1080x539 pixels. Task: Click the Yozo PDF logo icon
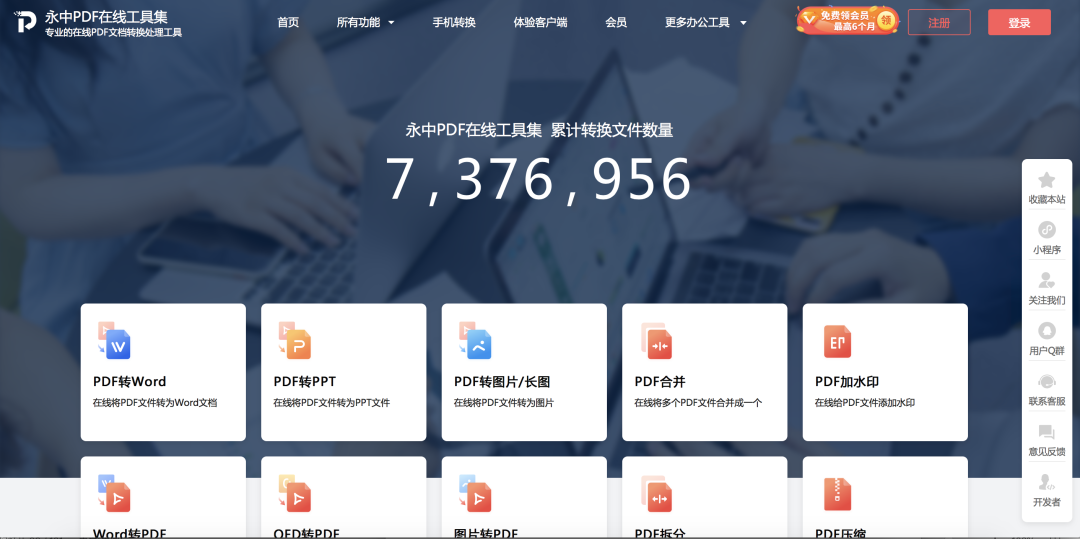point(25,22)
